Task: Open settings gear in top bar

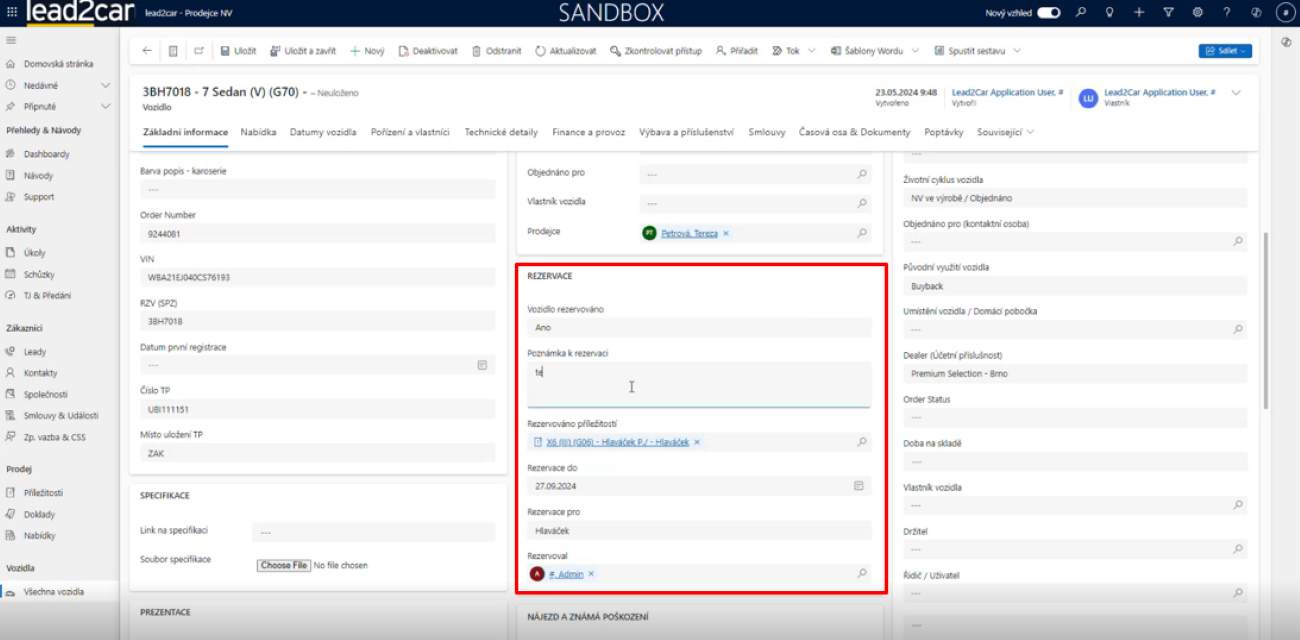Action: click(1197, 13)
